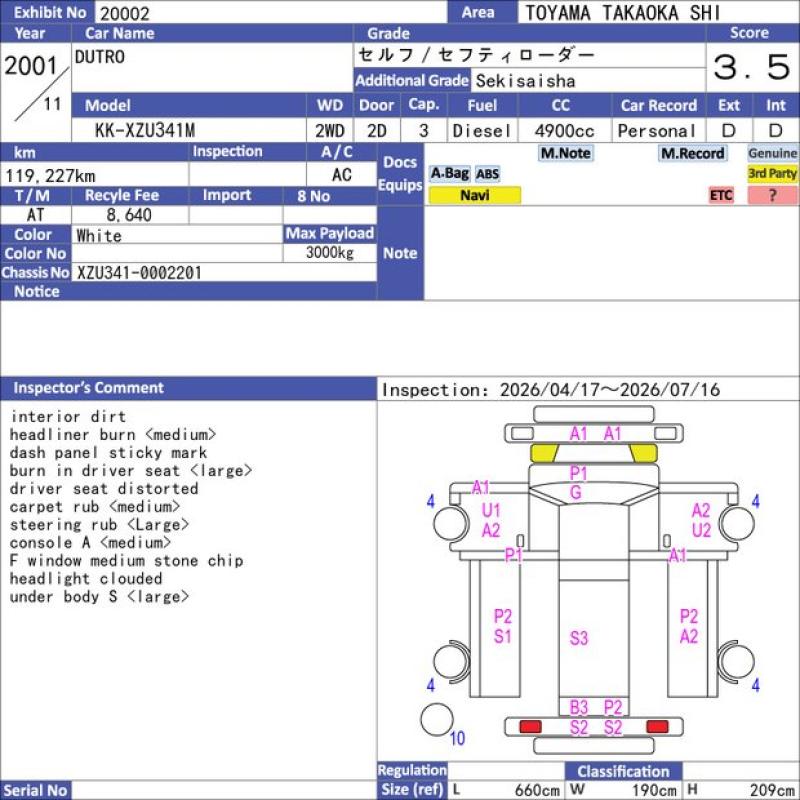800x800 pixels.
Task: Click the left red taillight on diagram
Action: tap(530, 727)
